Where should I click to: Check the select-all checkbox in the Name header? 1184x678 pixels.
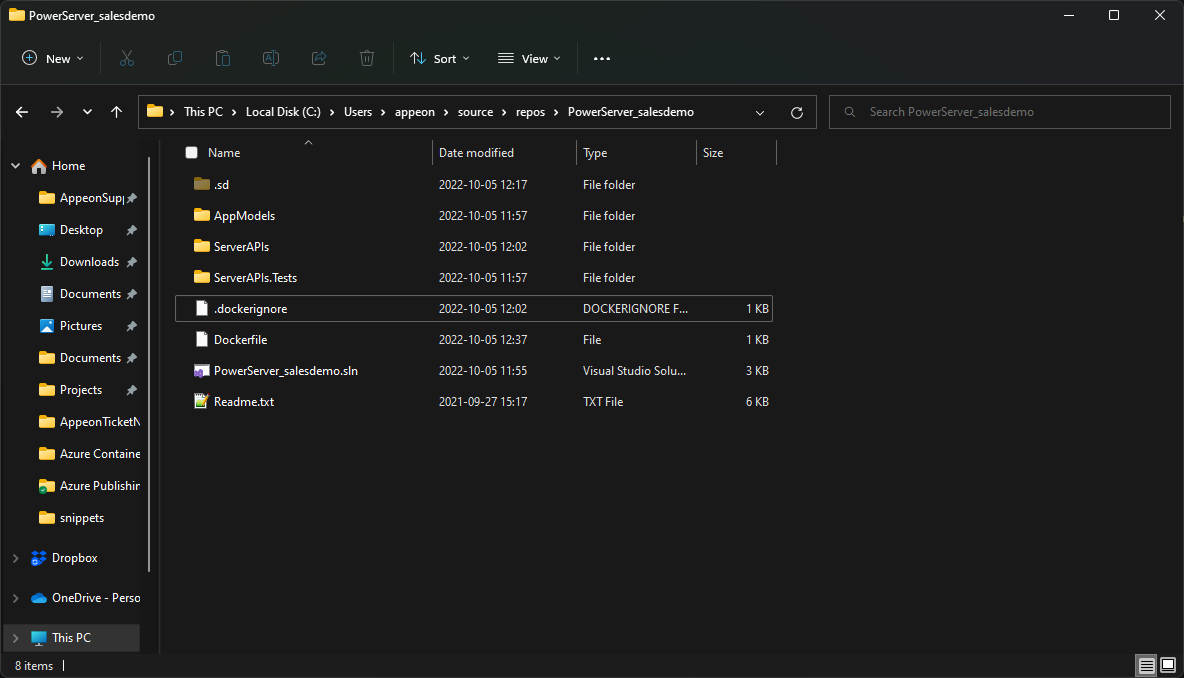190,152
